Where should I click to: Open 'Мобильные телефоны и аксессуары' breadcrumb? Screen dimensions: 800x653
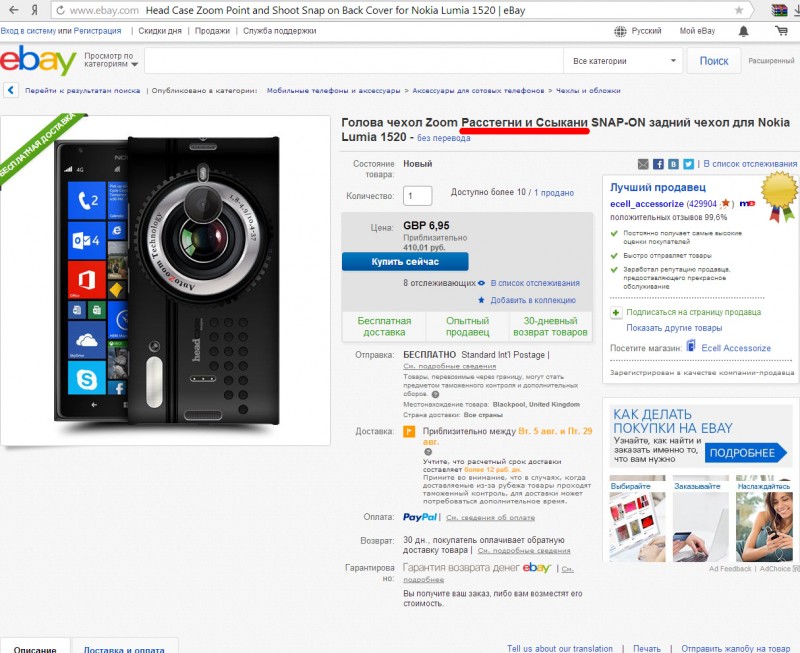point(334,90)
